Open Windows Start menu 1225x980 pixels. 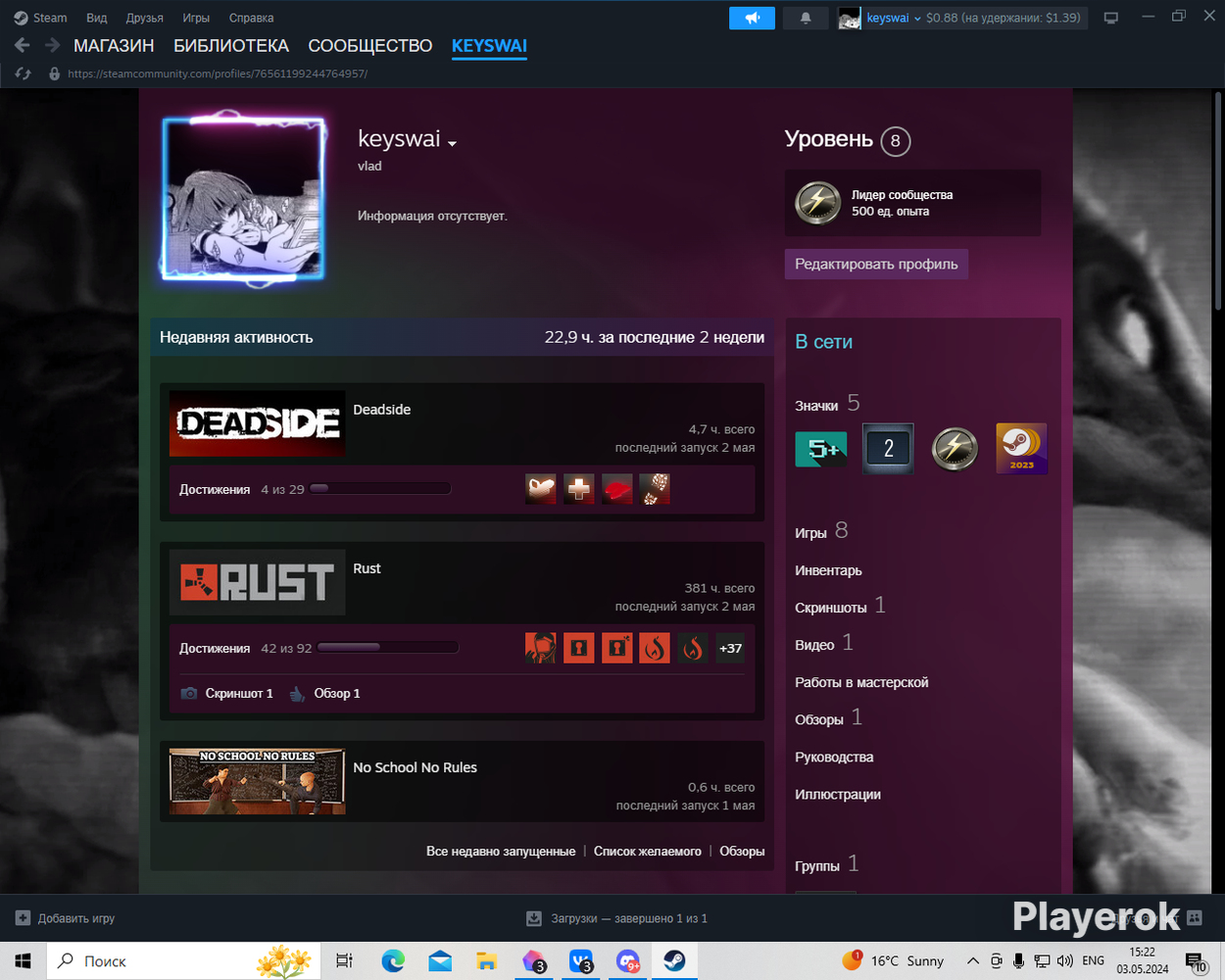point(24,960)
